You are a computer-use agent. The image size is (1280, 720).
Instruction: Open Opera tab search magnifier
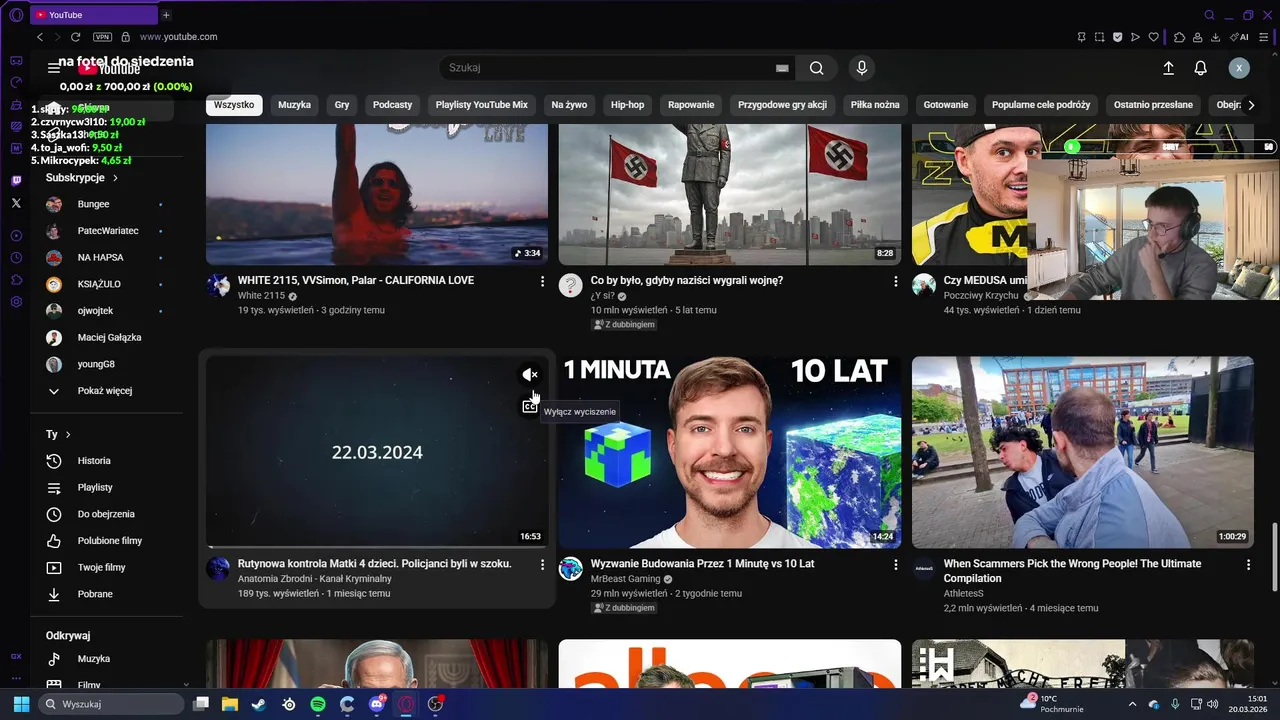1209,15
